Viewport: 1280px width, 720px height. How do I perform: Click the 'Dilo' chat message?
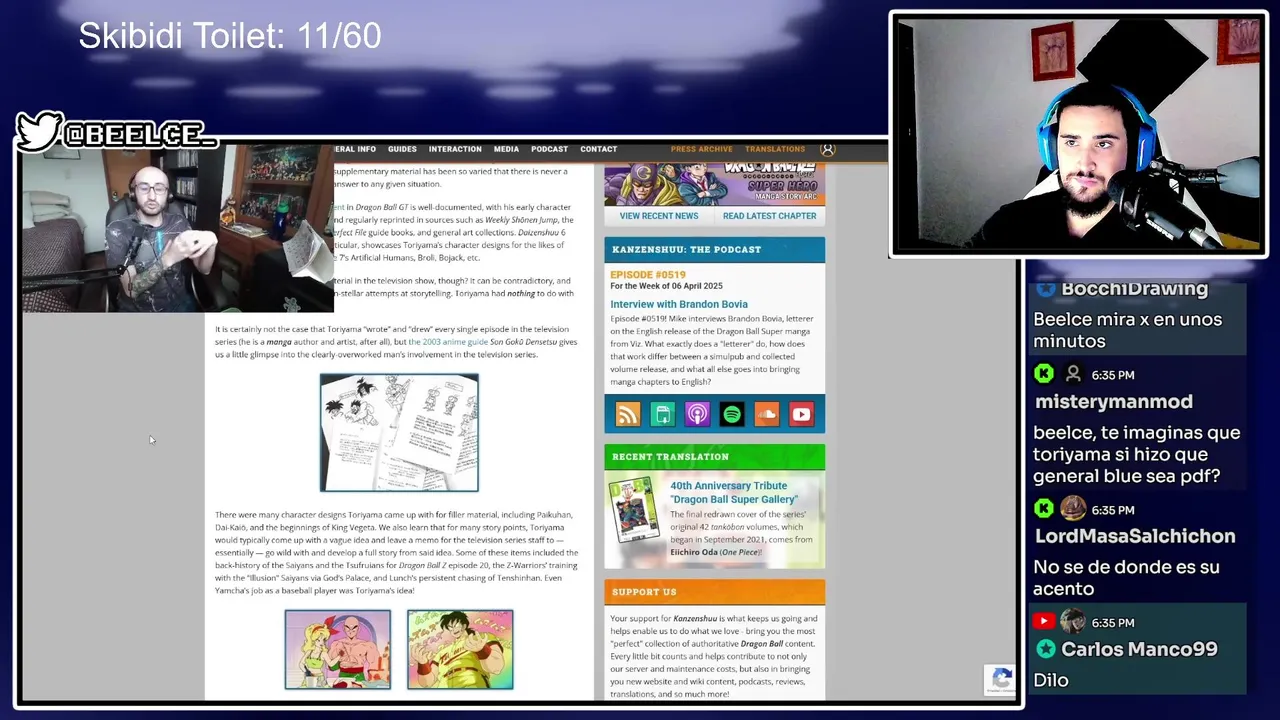coord(1051,680)
